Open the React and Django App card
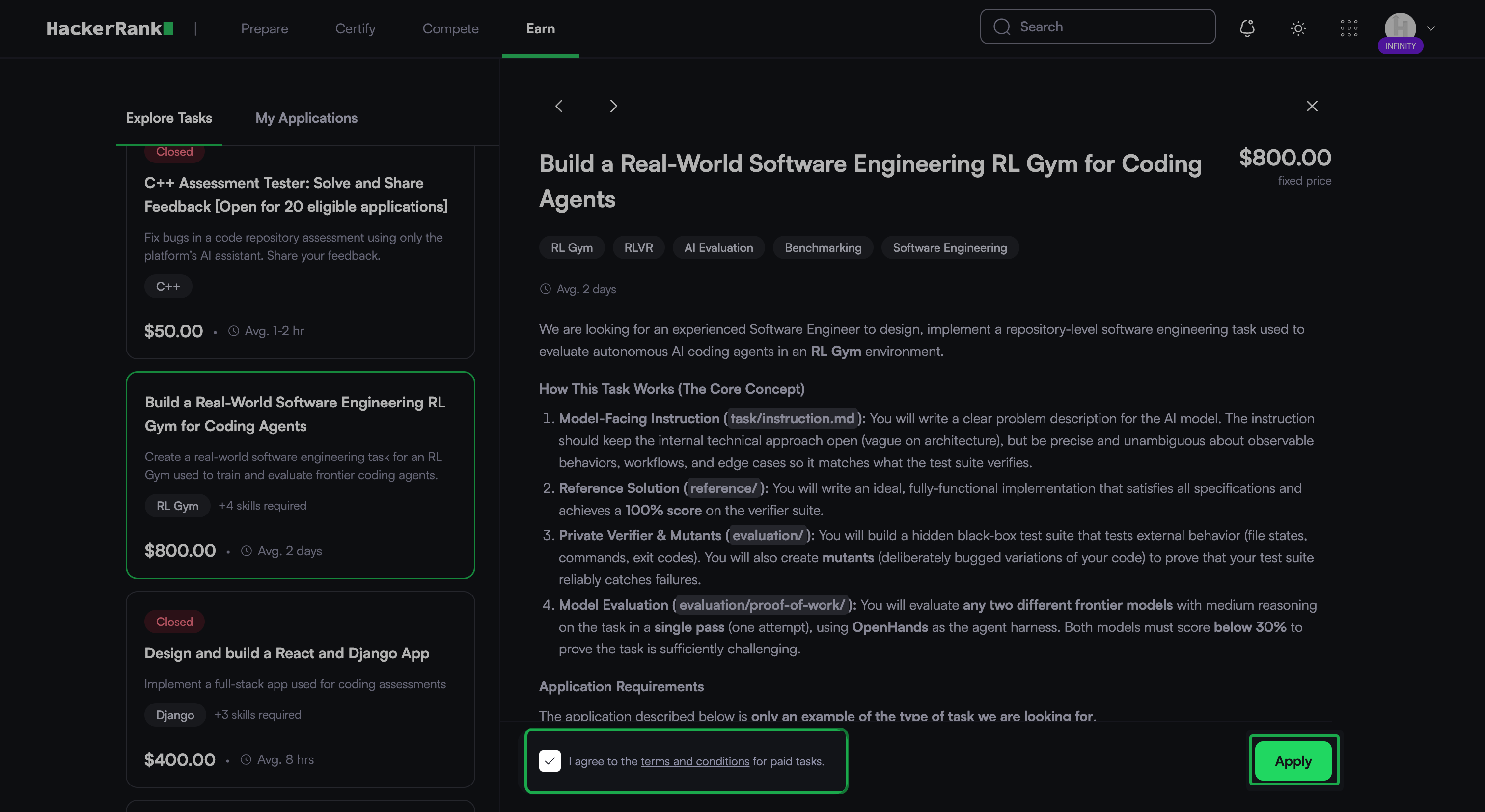Viewport: 1485px width, 812px height. click(x=301, y=689)
